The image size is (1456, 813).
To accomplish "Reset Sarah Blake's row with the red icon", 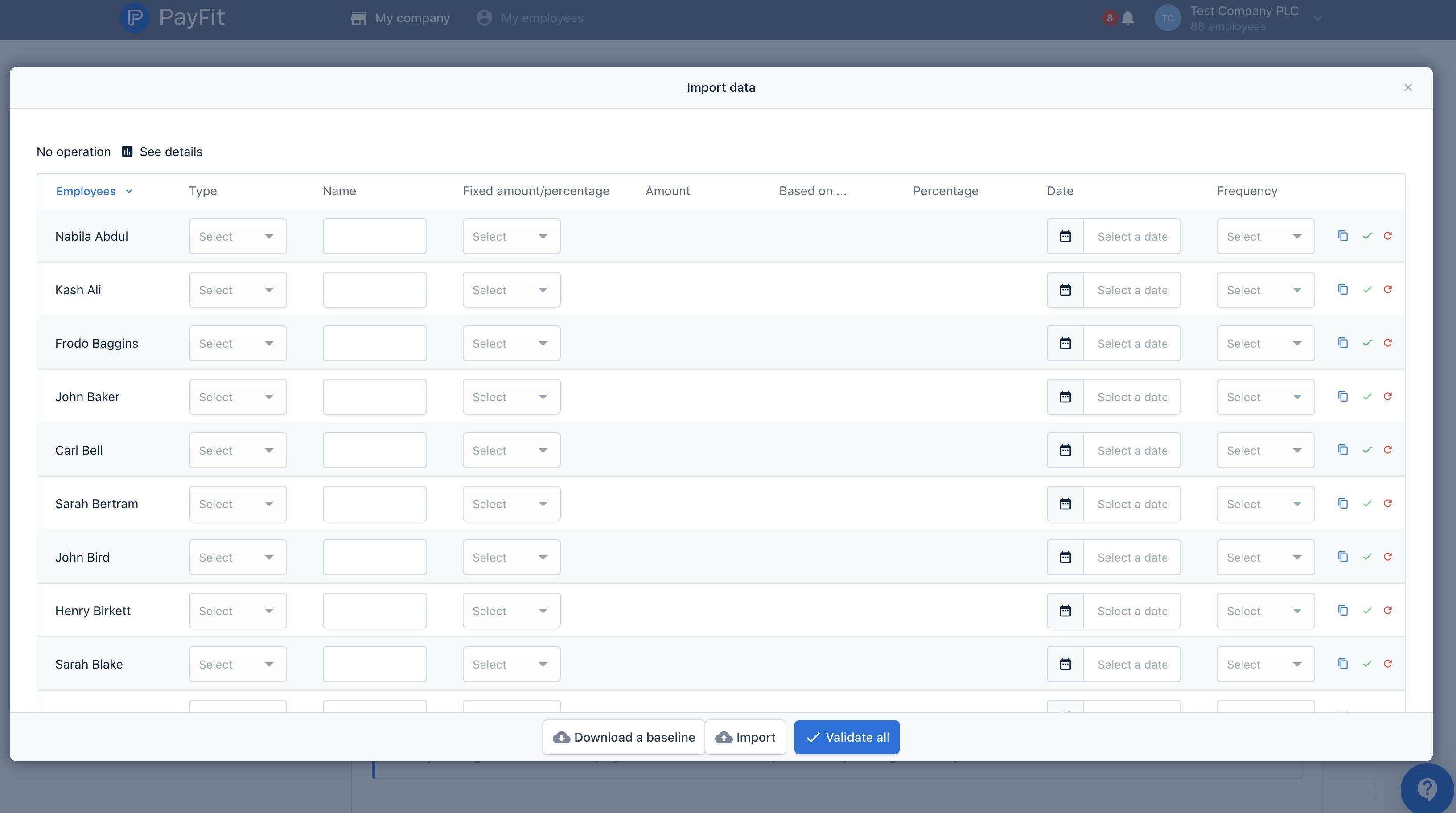I will click(x=1388, y=664).
